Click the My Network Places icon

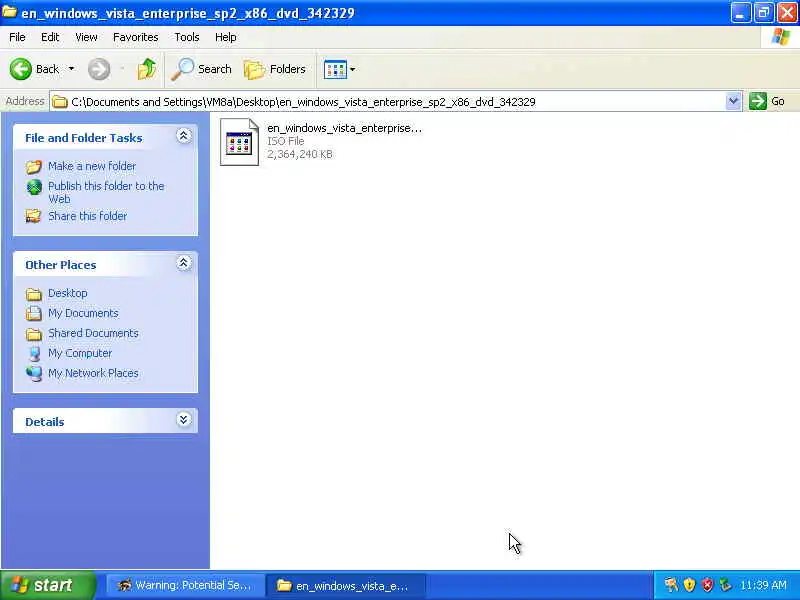point(34,373)
